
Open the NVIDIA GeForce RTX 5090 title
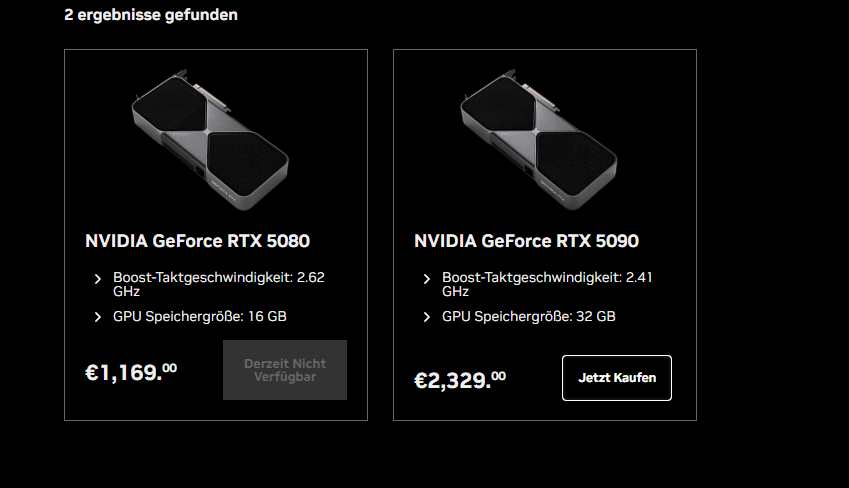[x=526, y=241]
